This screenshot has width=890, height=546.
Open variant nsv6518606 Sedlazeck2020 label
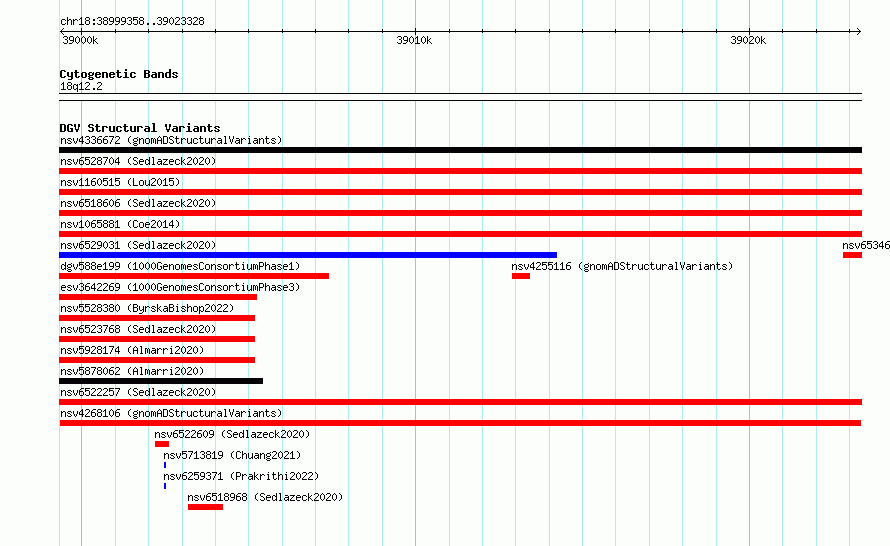click(138, 203)
